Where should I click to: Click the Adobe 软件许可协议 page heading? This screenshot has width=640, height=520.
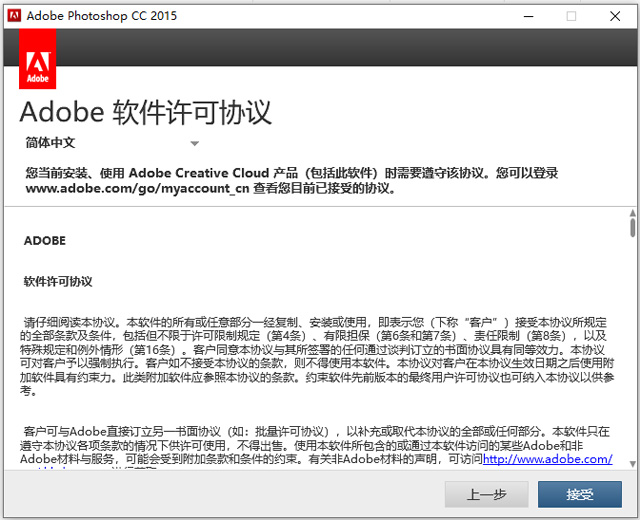tap(145, 111)
